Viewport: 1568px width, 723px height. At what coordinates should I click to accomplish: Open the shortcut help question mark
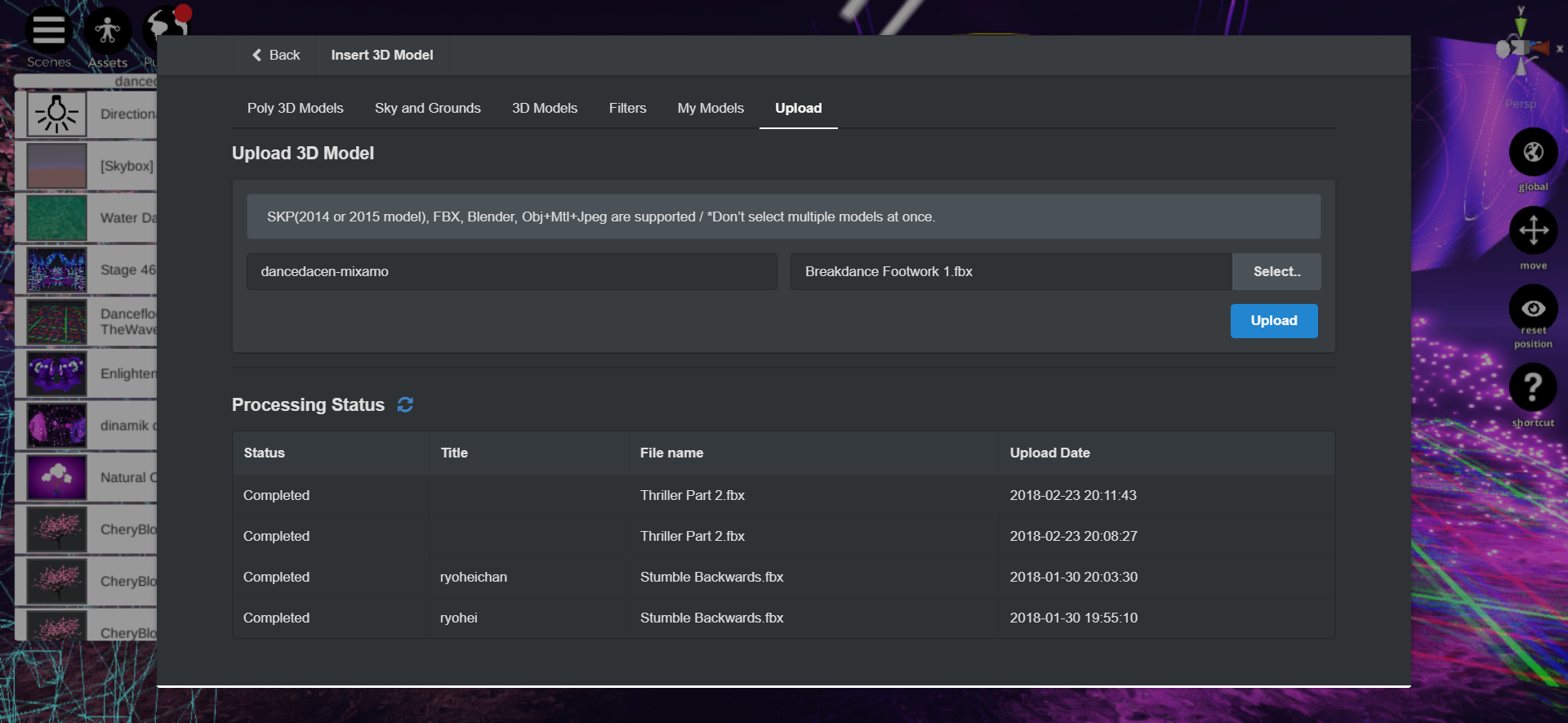tap(1533, 386)
